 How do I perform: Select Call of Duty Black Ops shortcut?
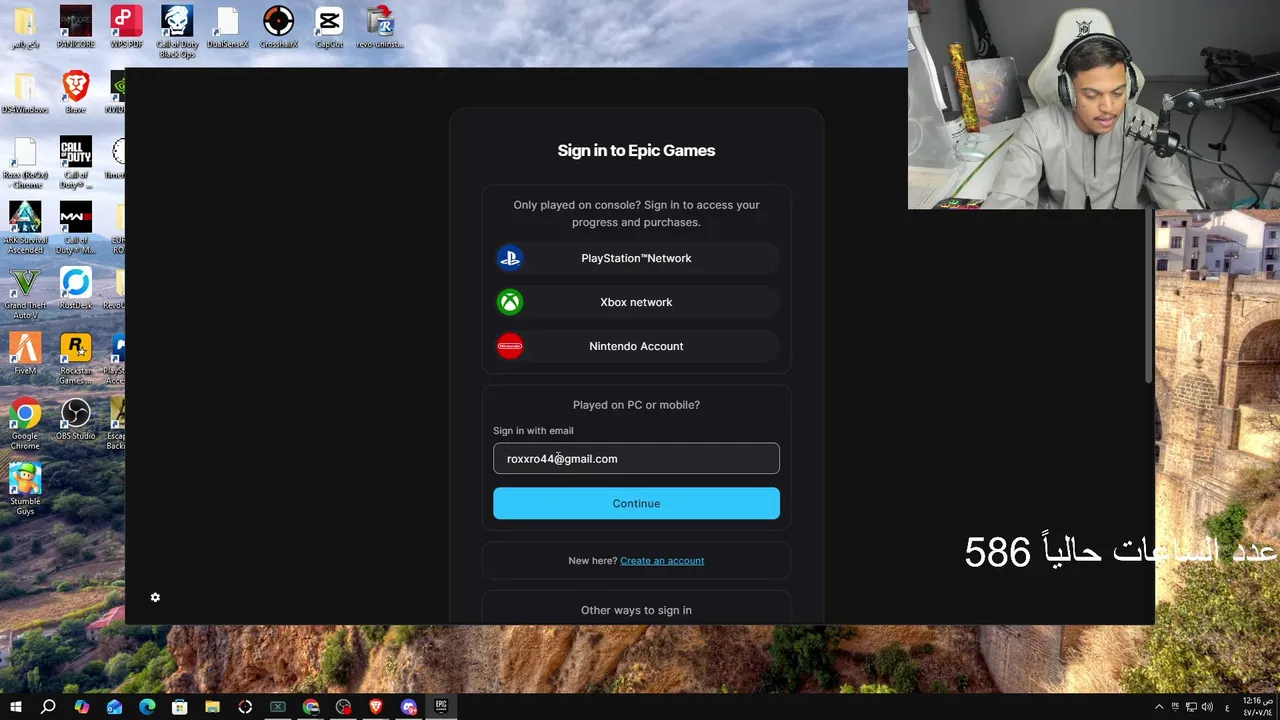point(177,32)
